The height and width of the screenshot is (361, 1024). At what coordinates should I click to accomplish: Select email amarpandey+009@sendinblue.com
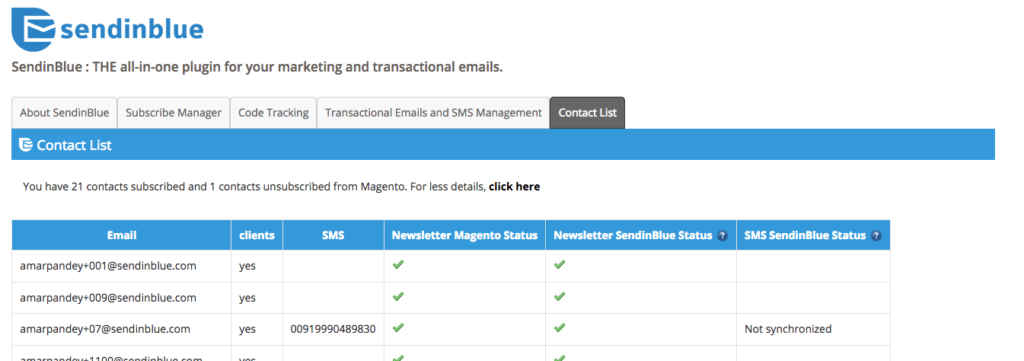[x=108, y=298]
